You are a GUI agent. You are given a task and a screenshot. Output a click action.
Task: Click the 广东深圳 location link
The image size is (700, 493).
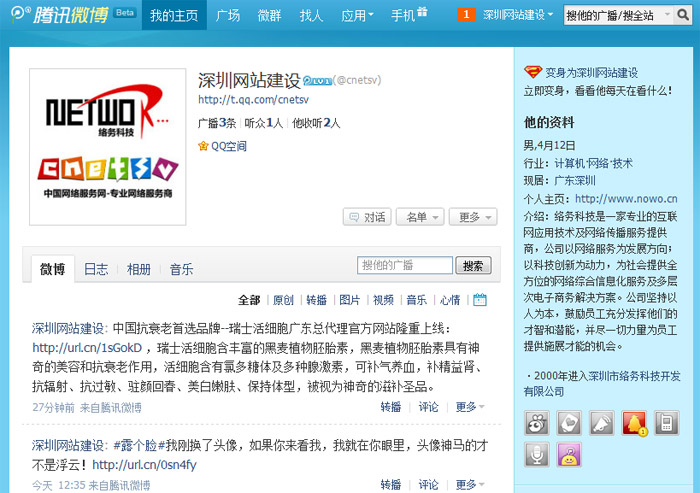point(575,181)
